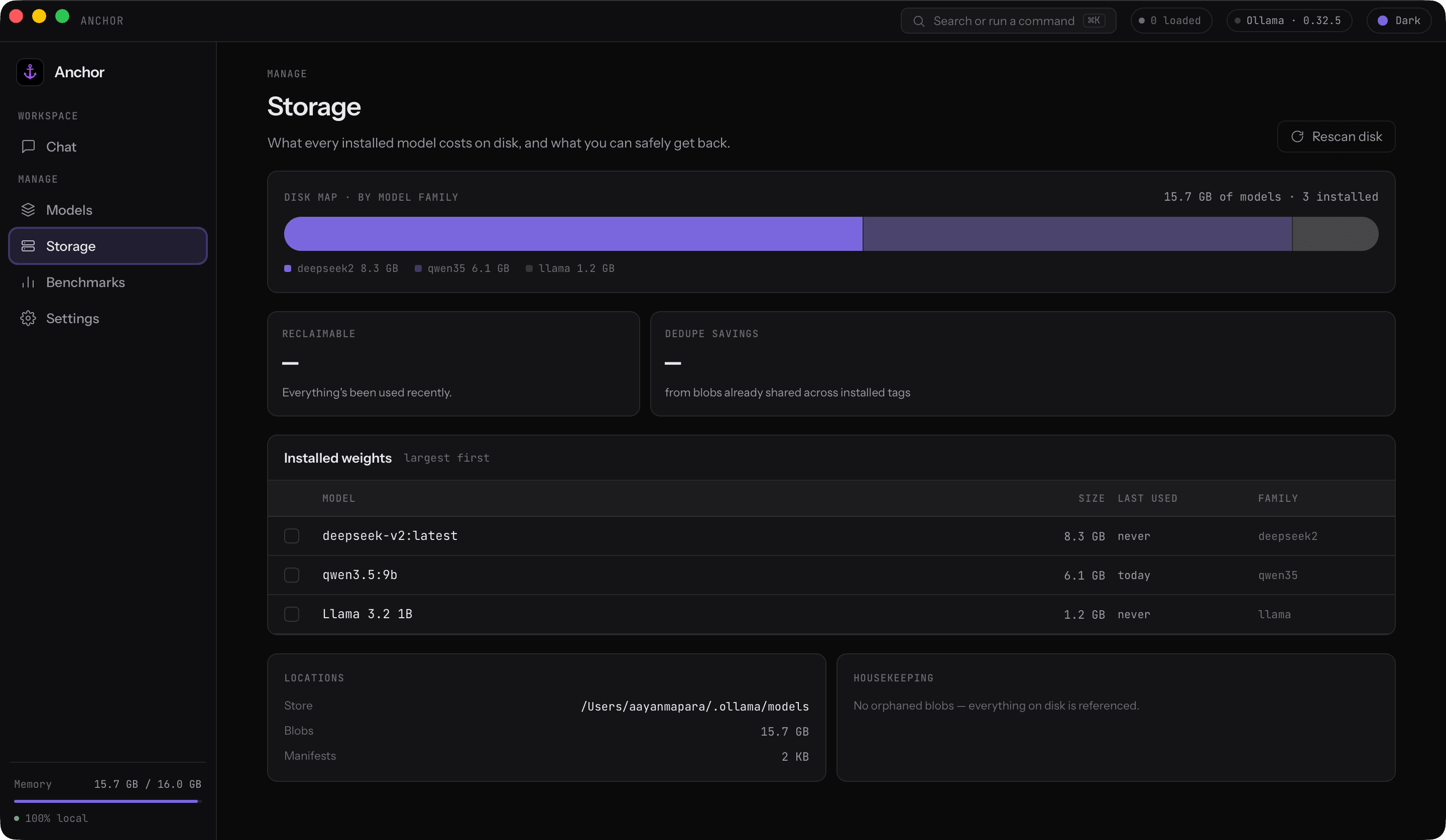Click the Anchor brand name
Viewport: 1446px width, 840px height.
[x=79, y=72]
